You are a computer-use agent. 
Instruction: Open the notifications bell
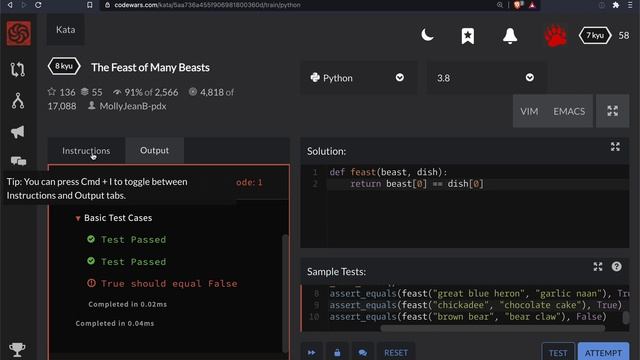pyautogui.click(x=510, y=36)
